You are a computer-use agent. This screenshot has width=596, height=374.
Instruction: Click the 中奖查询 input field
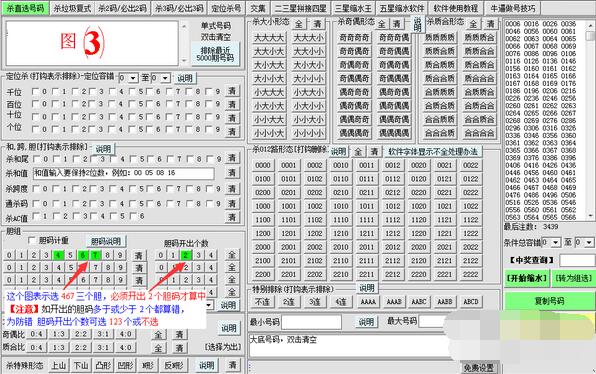[577, 261]
